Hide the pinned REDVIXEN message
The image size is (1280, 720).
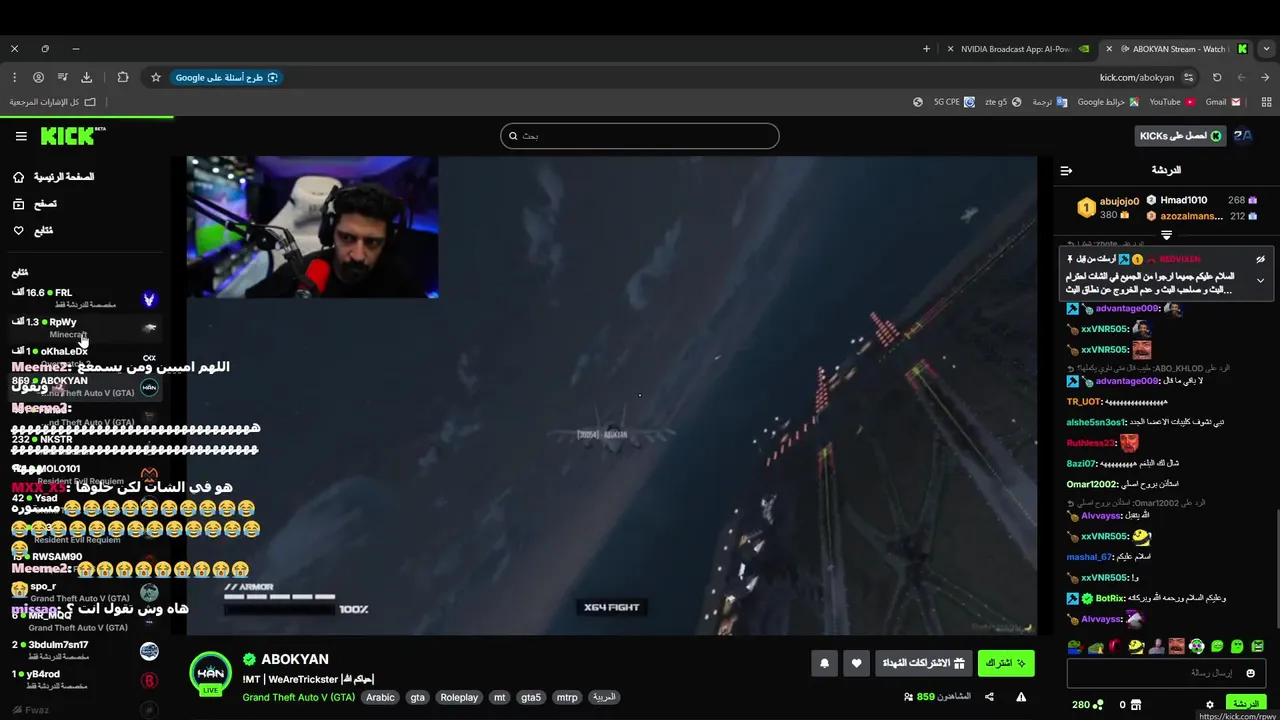tap(1260, 259)
